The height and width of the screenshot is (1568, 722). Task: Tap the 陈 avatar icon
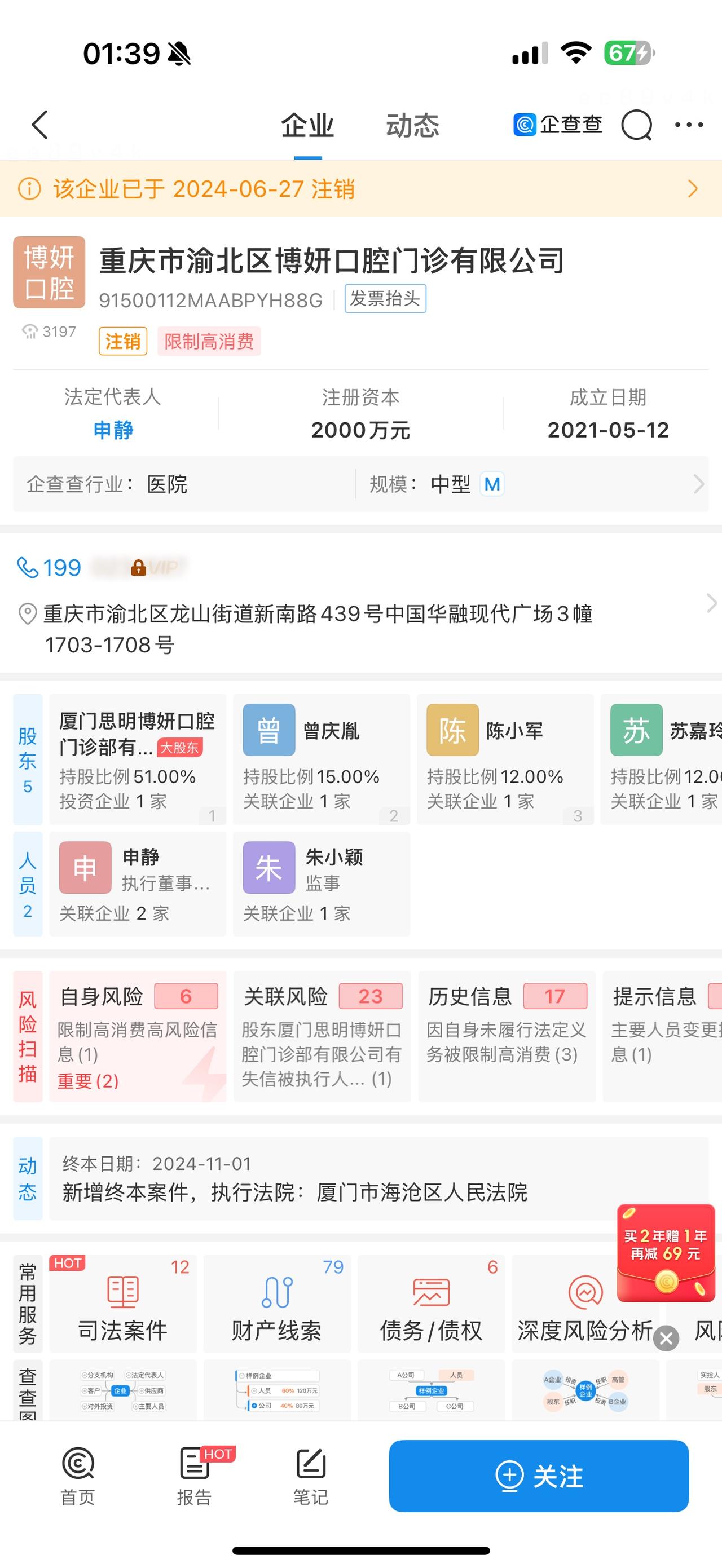[x=453, y=730]
